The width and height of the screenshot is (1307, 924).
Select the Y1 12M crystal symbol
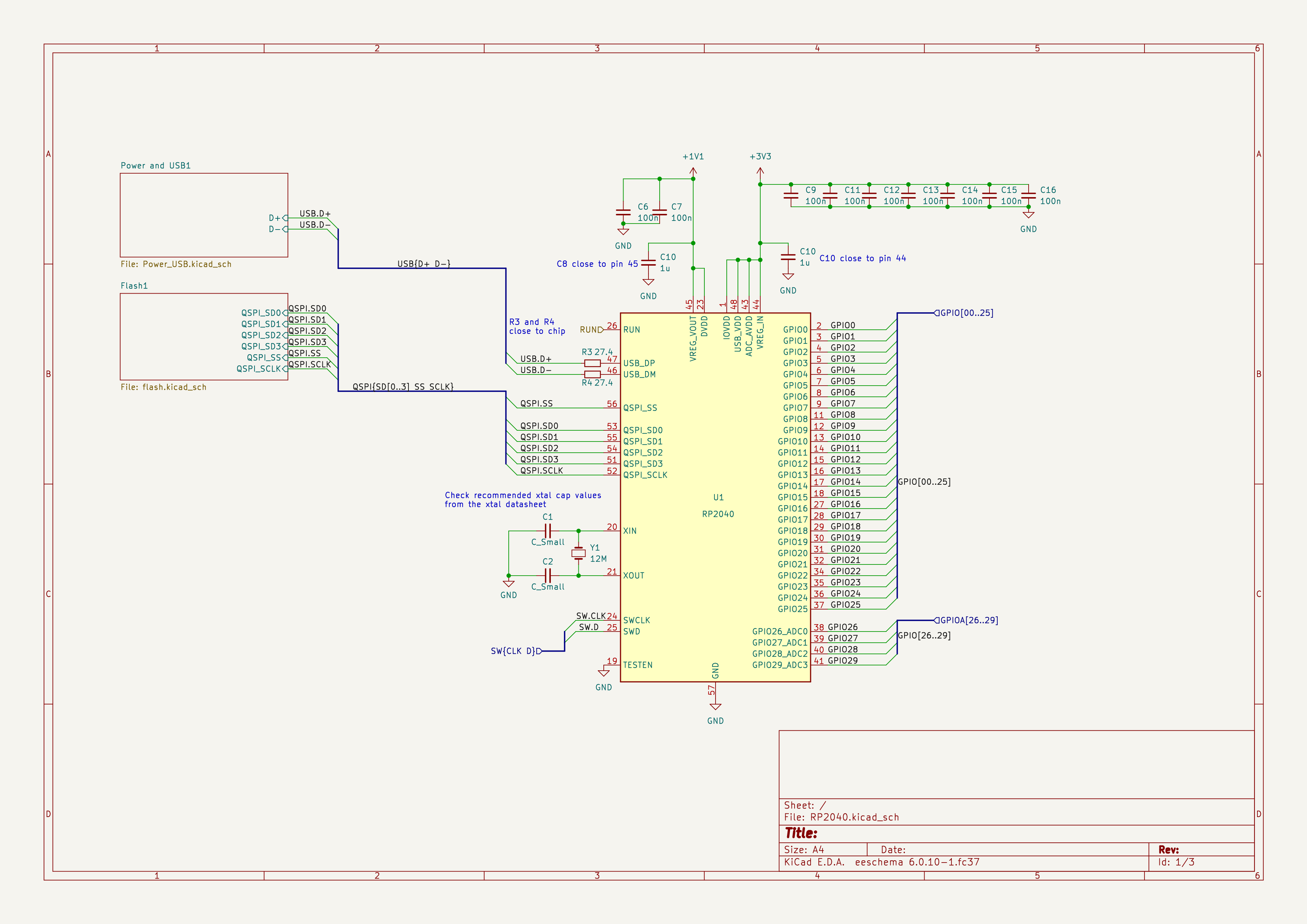[578, 553]
